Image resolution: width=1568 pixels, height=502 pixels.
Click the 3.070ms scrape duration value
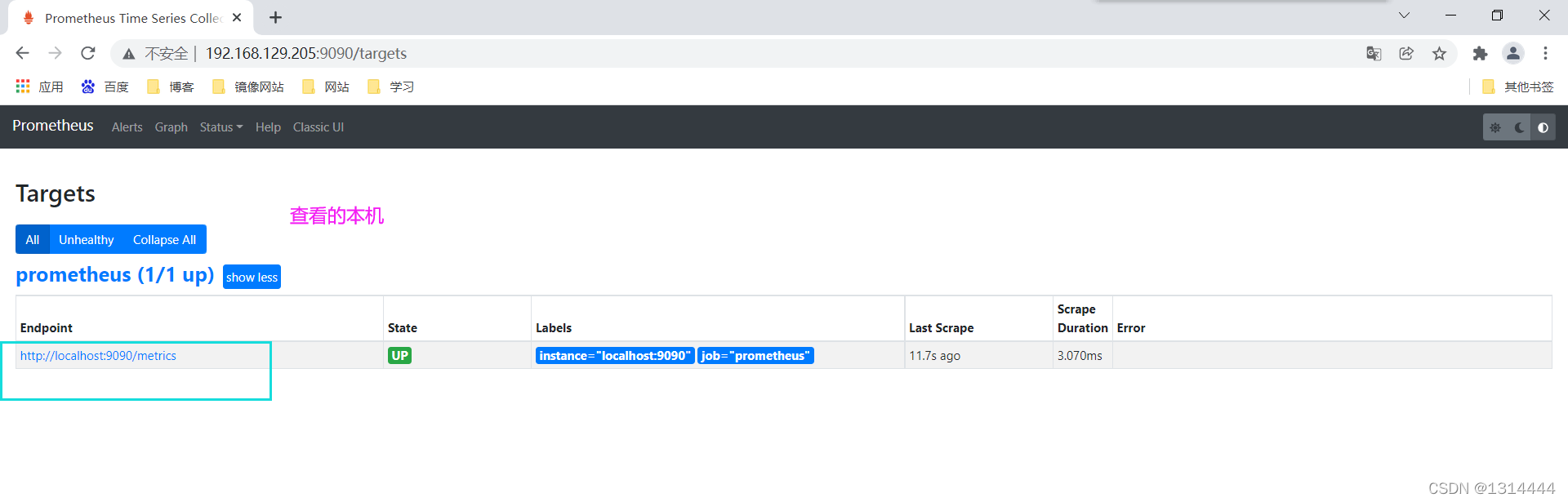(1080, 356)
